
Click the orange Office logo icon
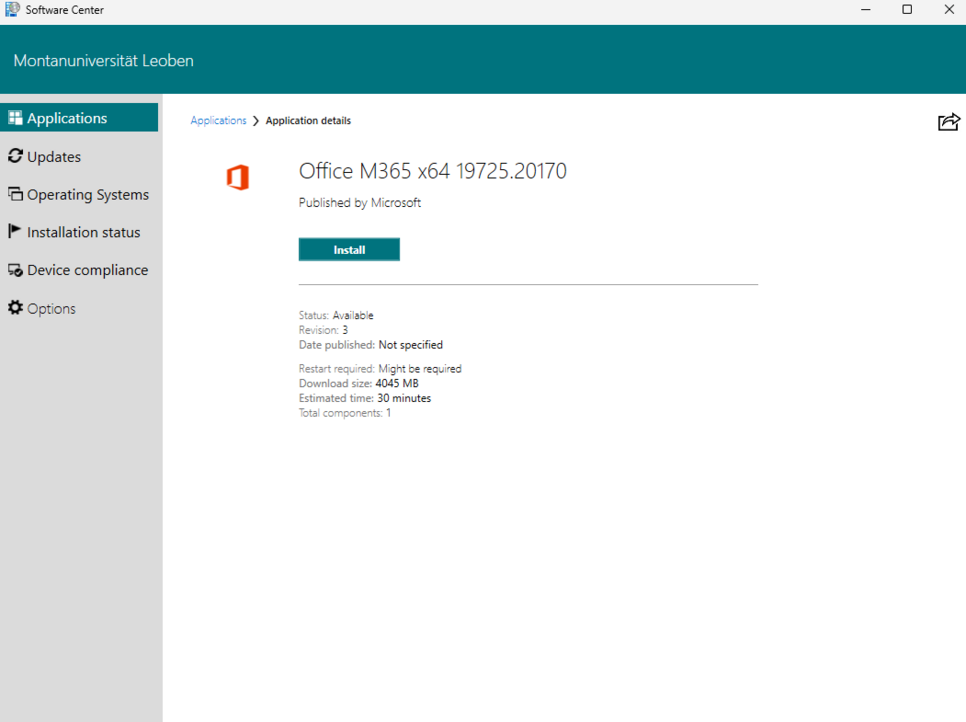(238, 177)
